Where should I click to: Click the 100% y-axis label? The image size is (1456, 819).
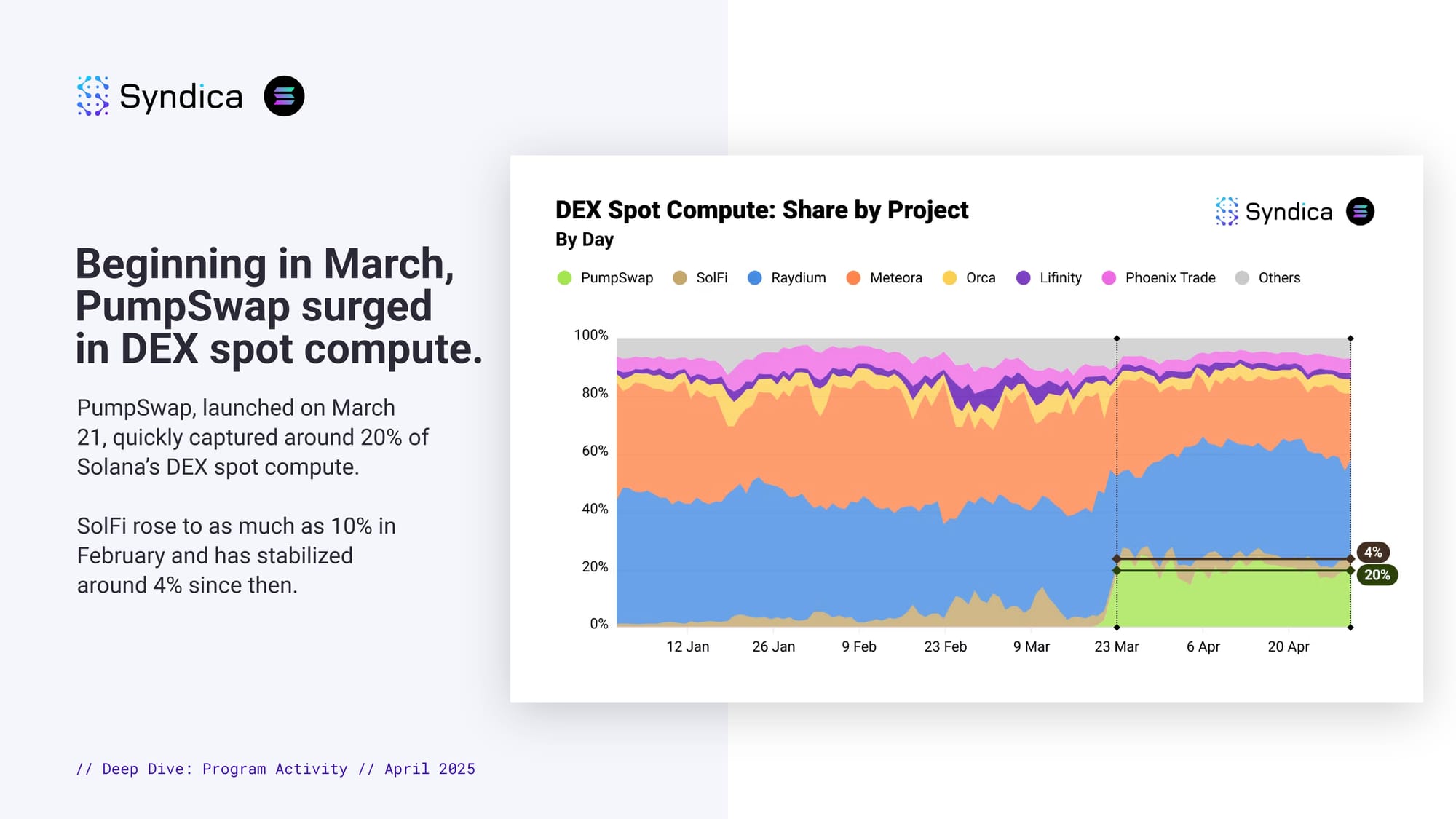(x=590, y=335)
